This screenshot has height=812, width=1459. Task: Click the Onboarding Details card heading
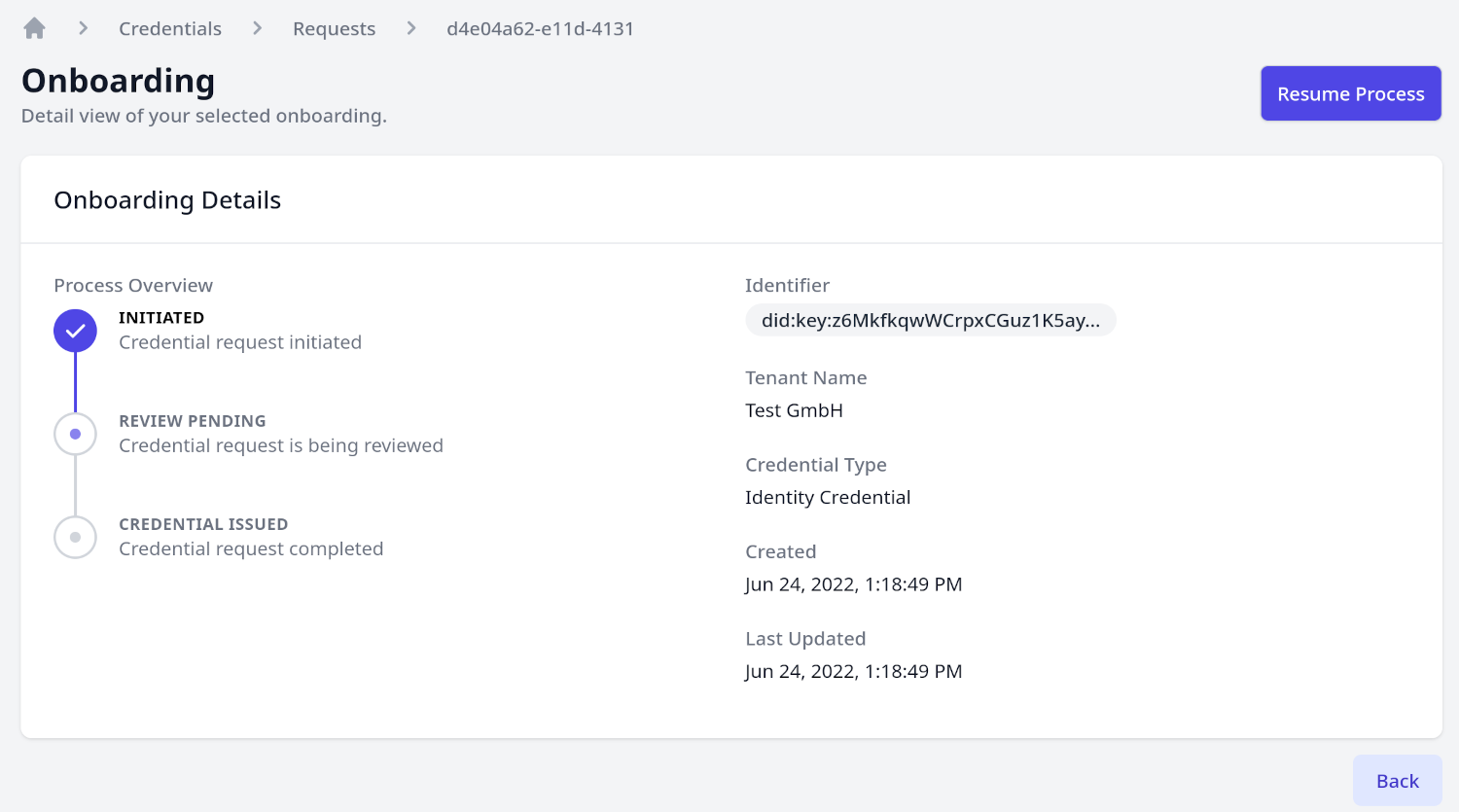167,200
